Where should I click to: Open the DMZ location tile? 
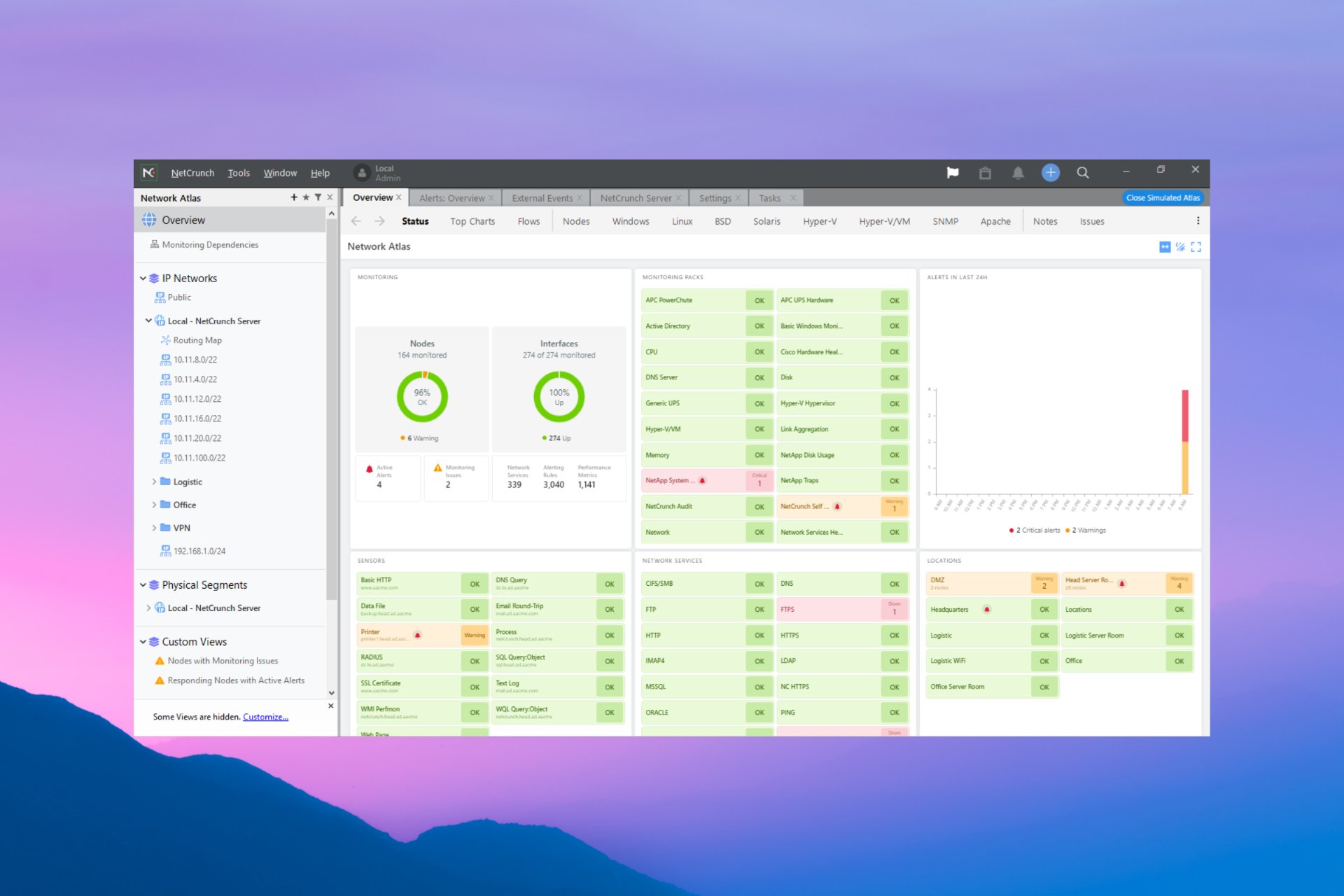point(991,583)
